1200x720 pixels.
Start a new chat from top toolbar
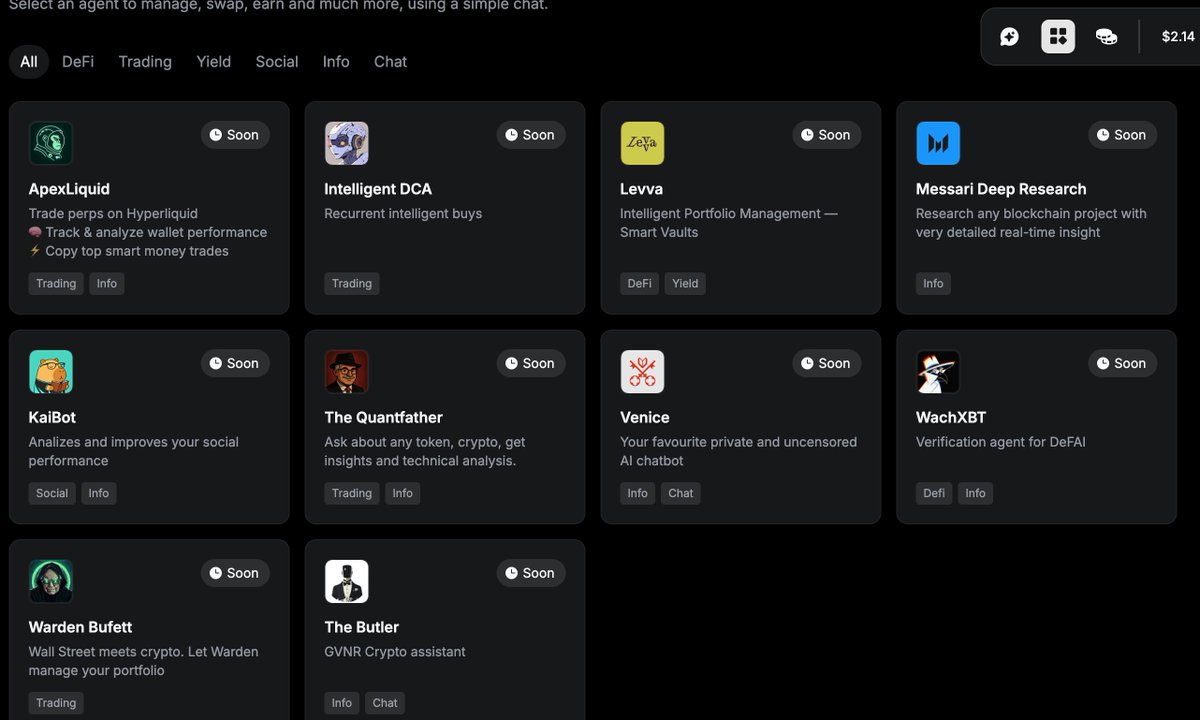[1010, 37]
